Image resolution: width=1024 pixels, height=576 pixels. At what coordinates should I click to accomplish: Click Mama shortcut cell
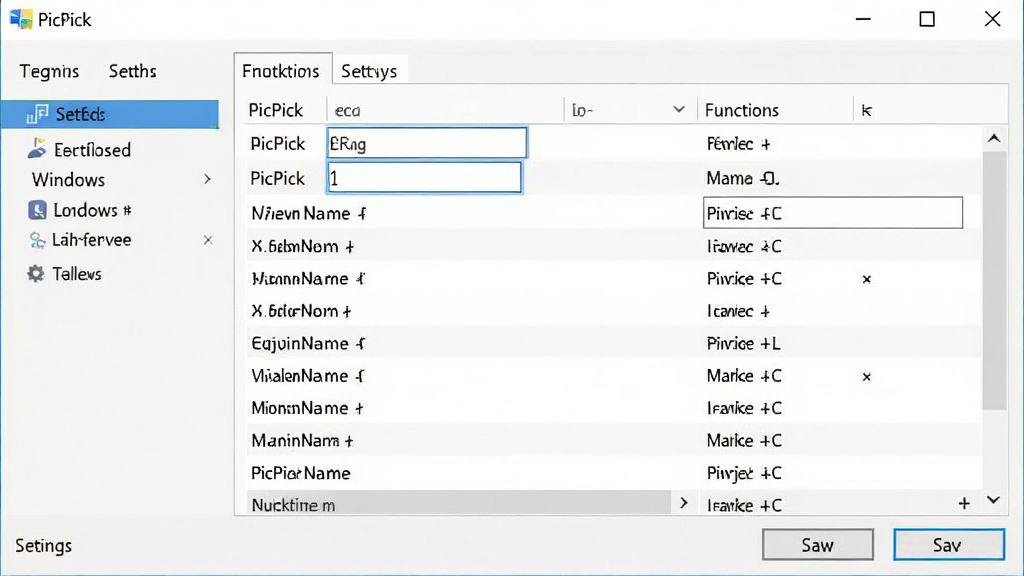click(743, 178)
